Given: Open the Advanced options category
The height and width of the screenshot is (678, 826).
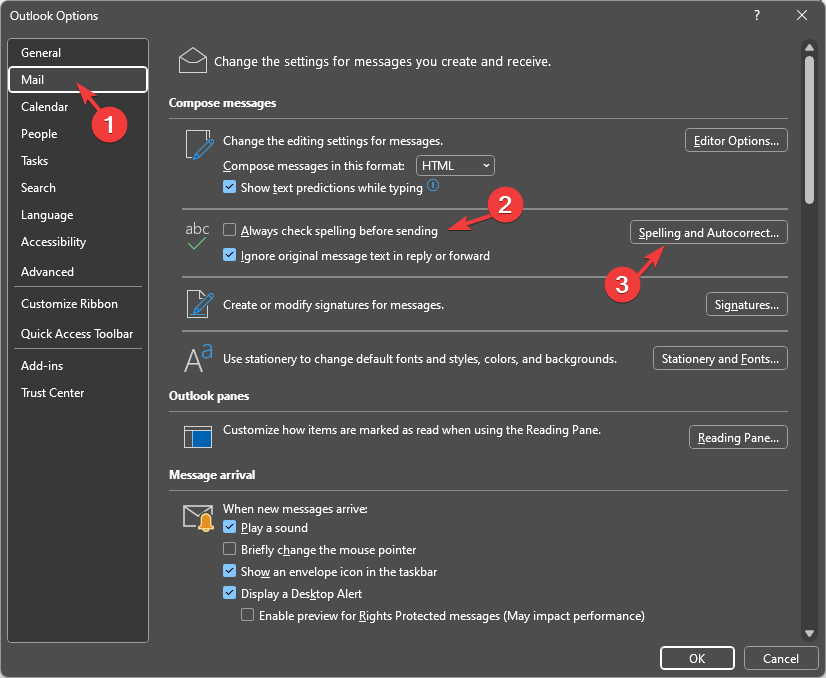Looking at the screenshot, I should coord(47,272).
